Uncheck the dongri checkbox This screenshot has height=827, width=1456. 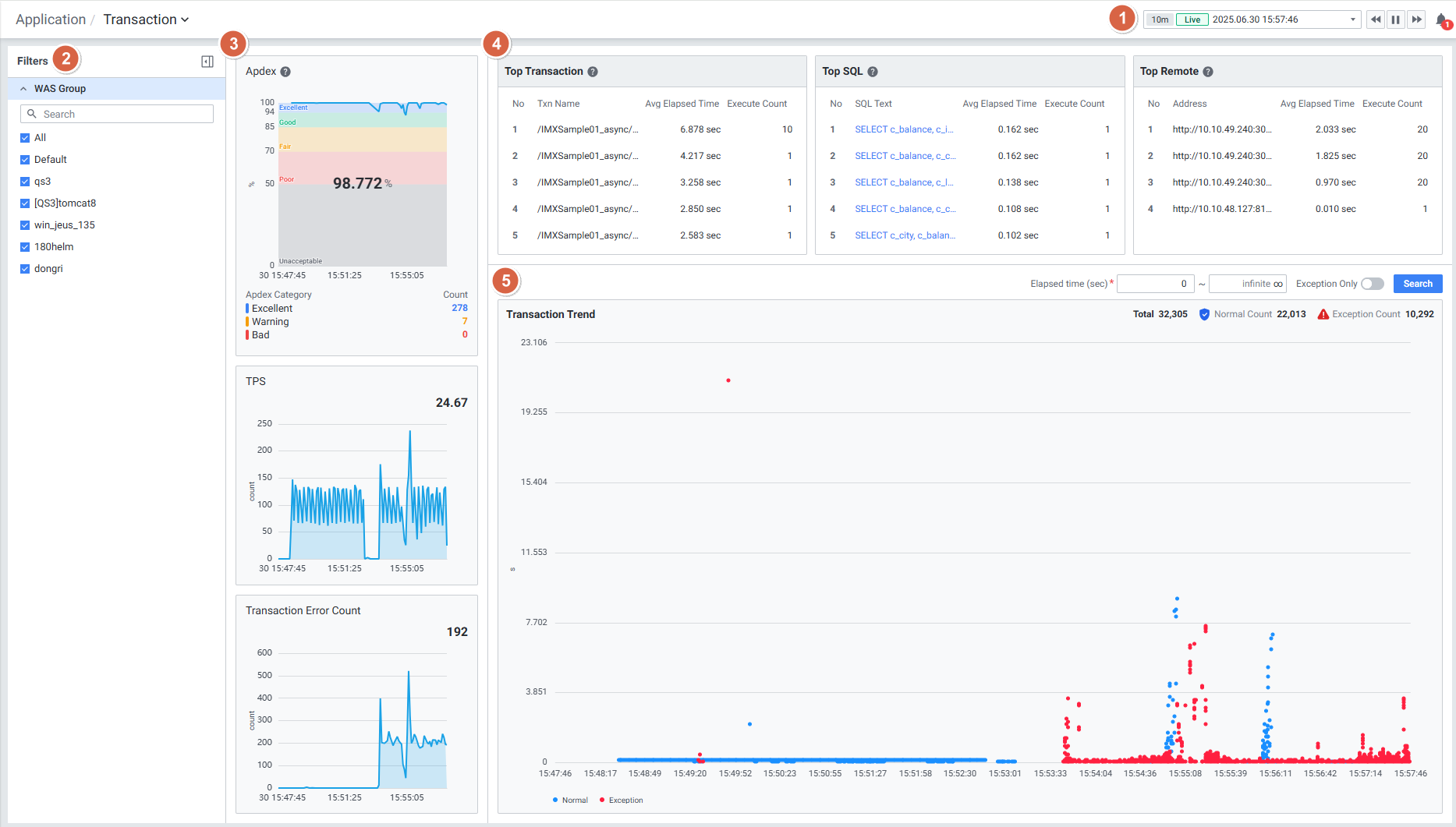click(x=25, y=269)
